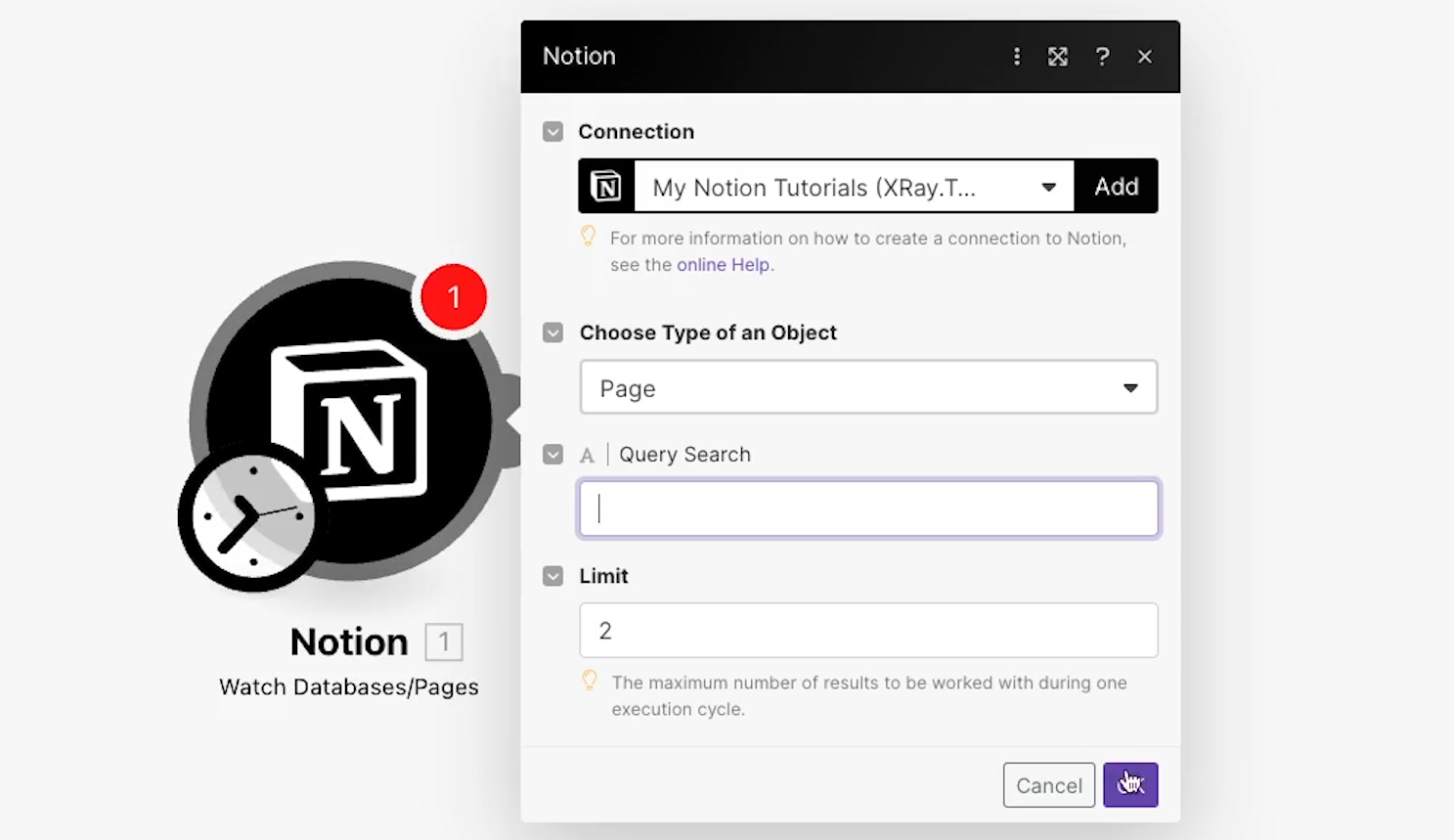Click the lightbulb hint icon under Connection
Viewport: 1454px width, 840px height.
589,236
